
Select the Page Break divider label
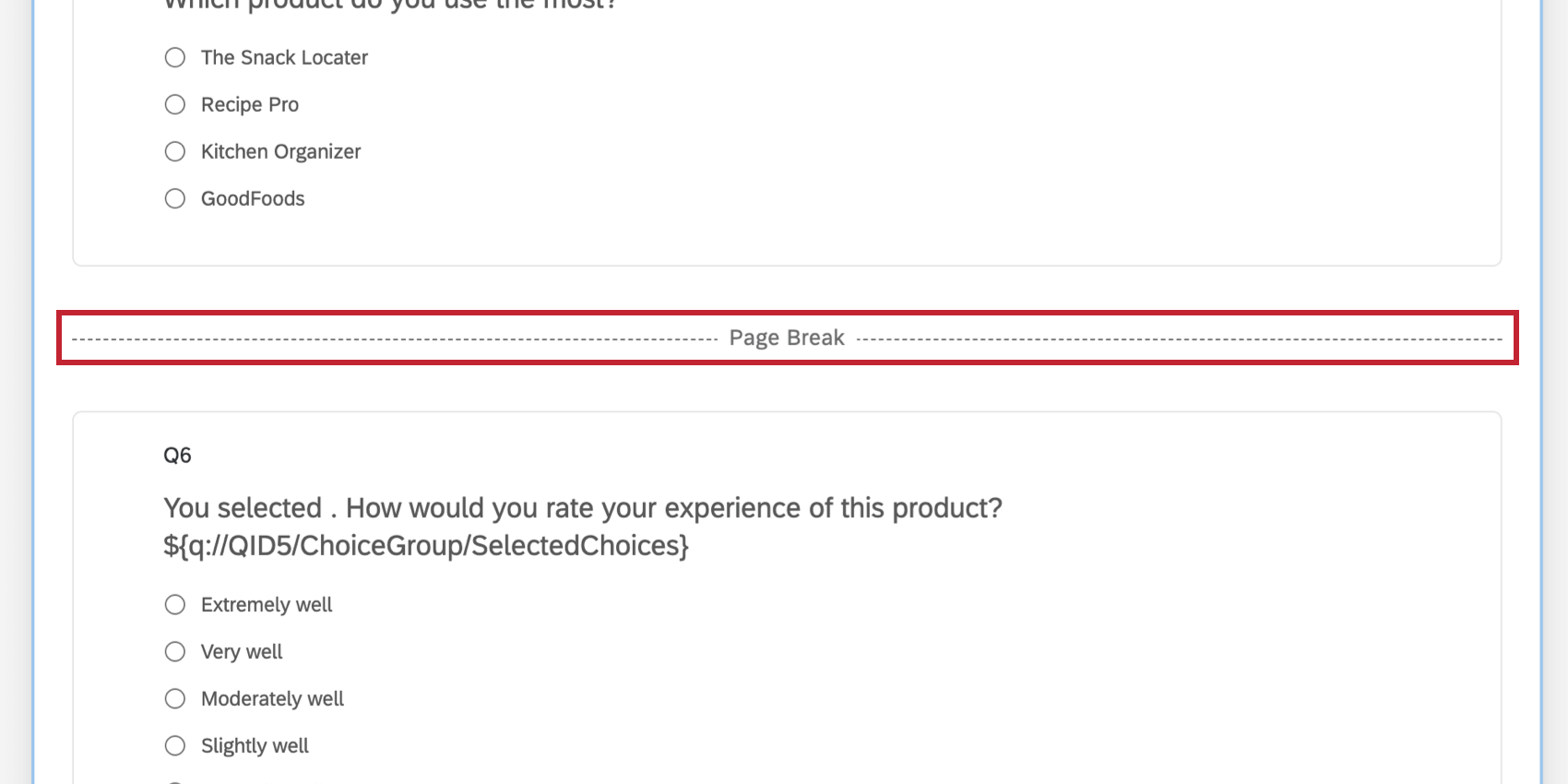(787, 338)
